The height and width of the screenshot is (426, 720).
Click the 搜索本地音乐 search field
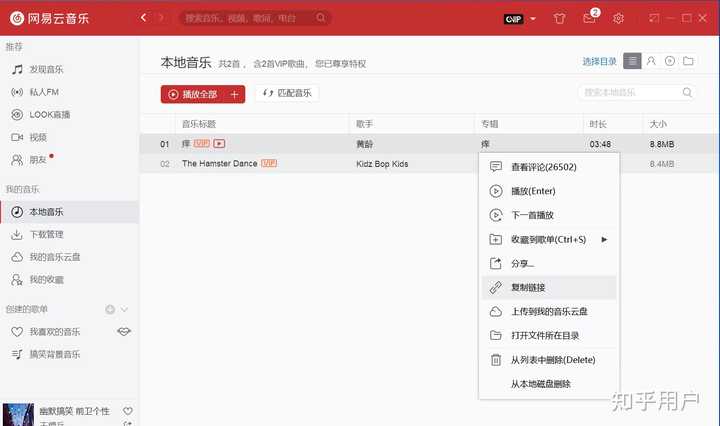(636, 92)
